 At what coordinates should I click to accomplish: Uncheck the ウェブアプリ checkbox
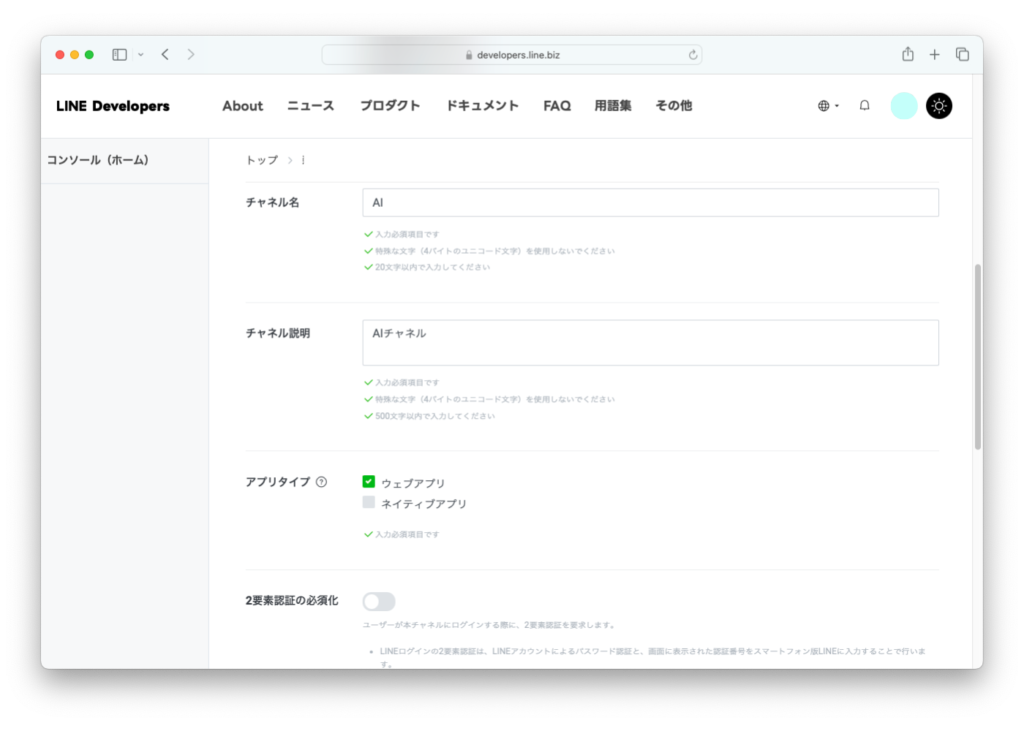369,482
